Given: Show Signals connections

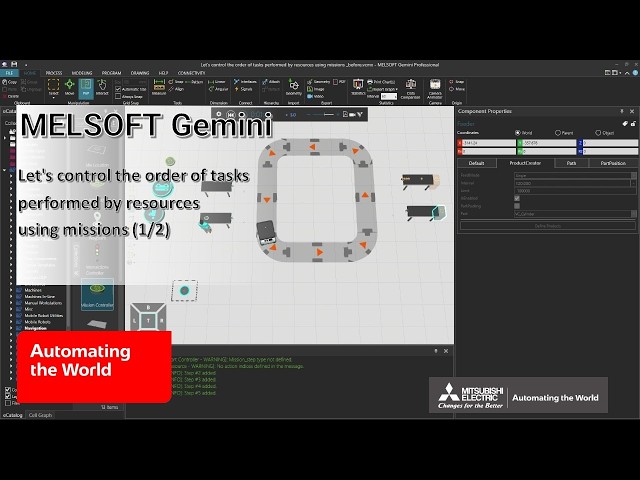Looking at the screenshot, I should pos(243,89).
